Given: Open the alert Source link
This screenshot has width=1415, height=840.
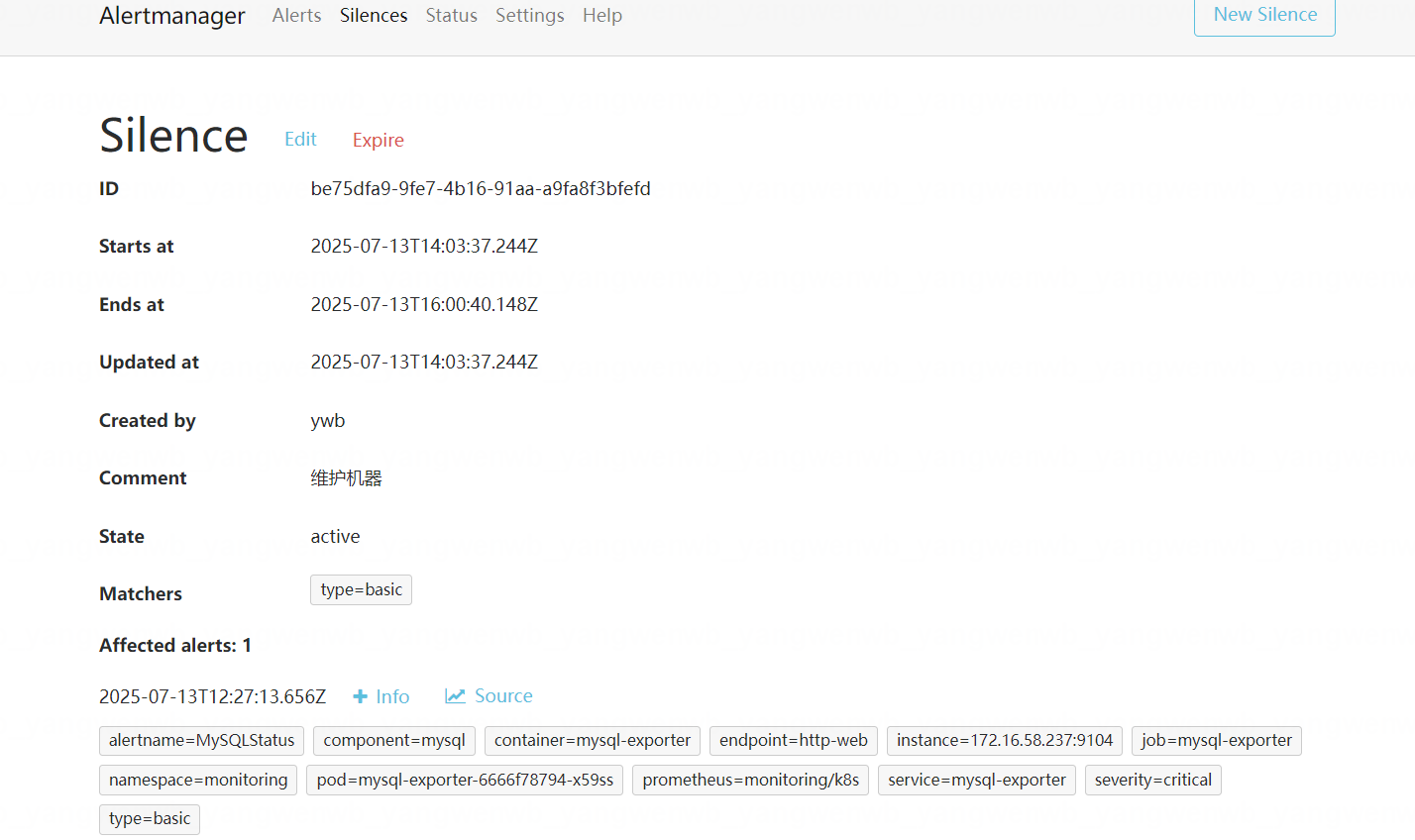Looking at the screenshot, I should (503, 696).
